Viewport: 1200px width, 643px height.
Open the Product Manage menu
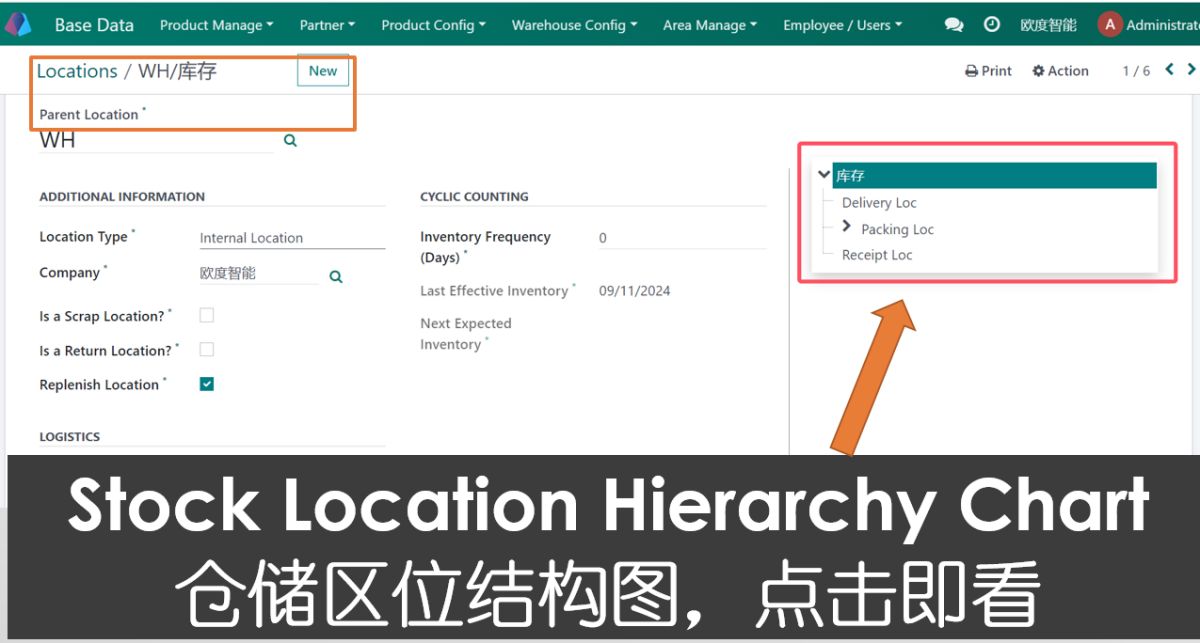216,25
